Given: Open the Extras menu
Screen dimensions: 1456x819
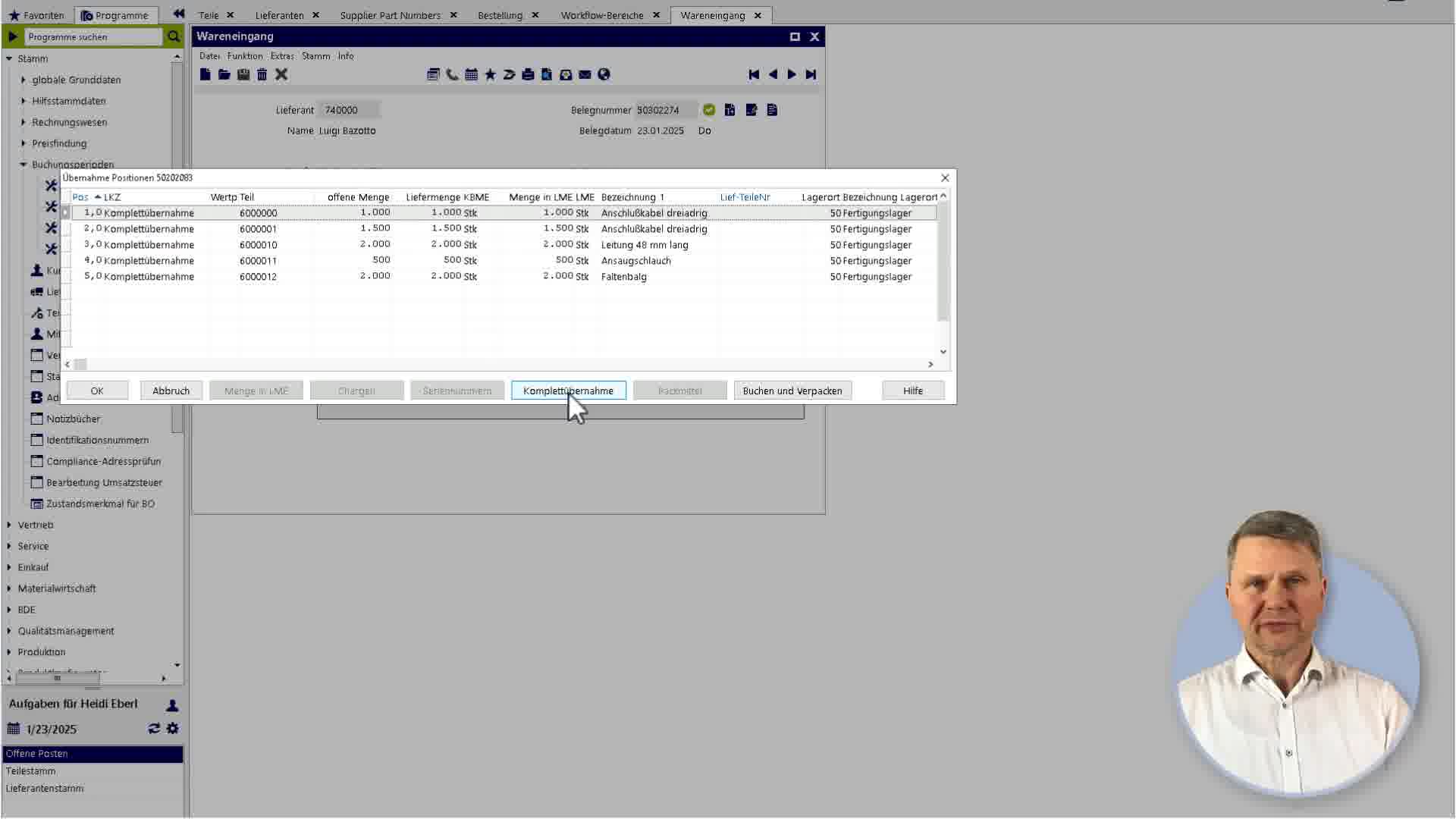Looking at the screenshot, I should pyautogui.click(x=282, y=56).
